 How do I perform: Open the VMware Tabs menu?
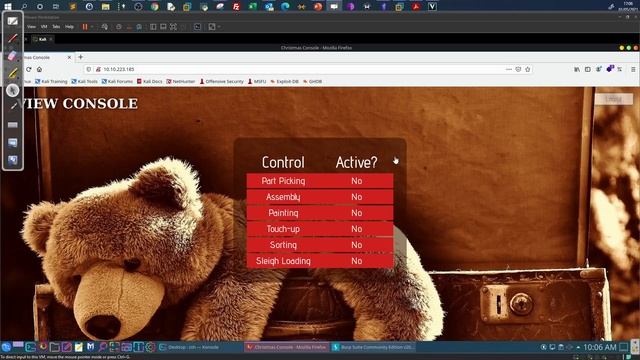(56, 27)
